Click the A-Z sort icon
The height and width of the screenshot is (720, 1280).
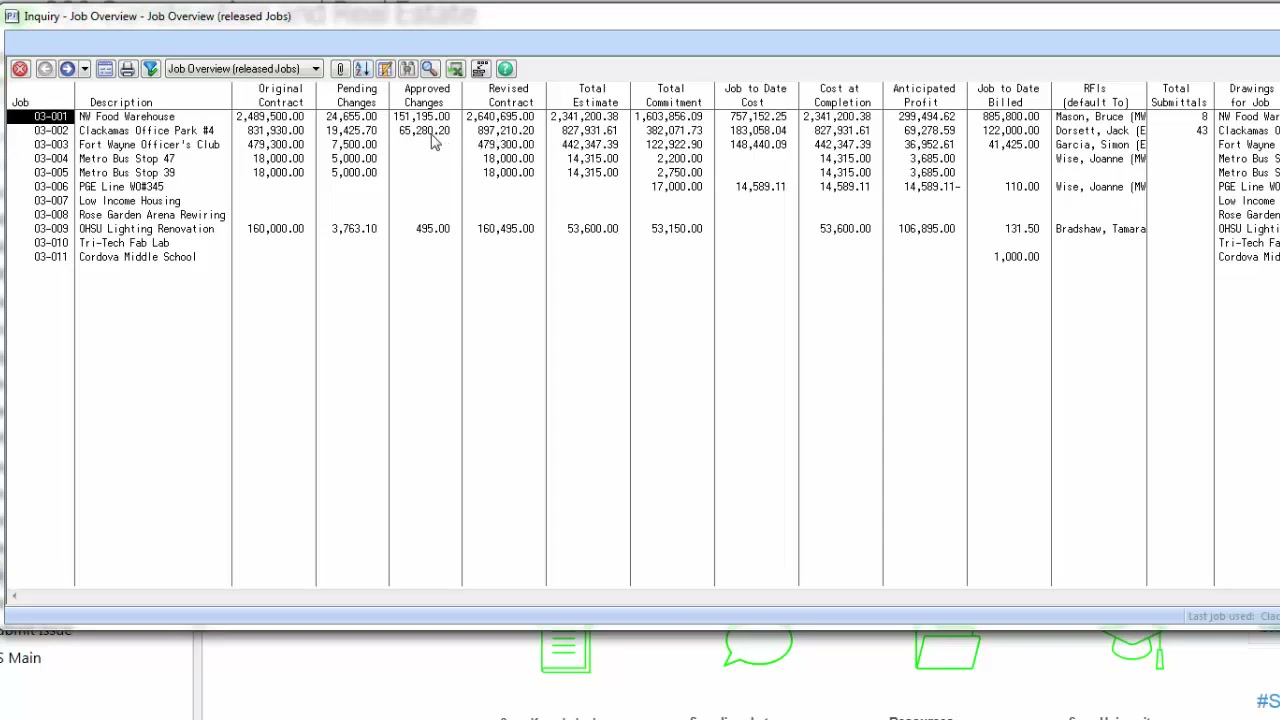[x=362, y=69]
